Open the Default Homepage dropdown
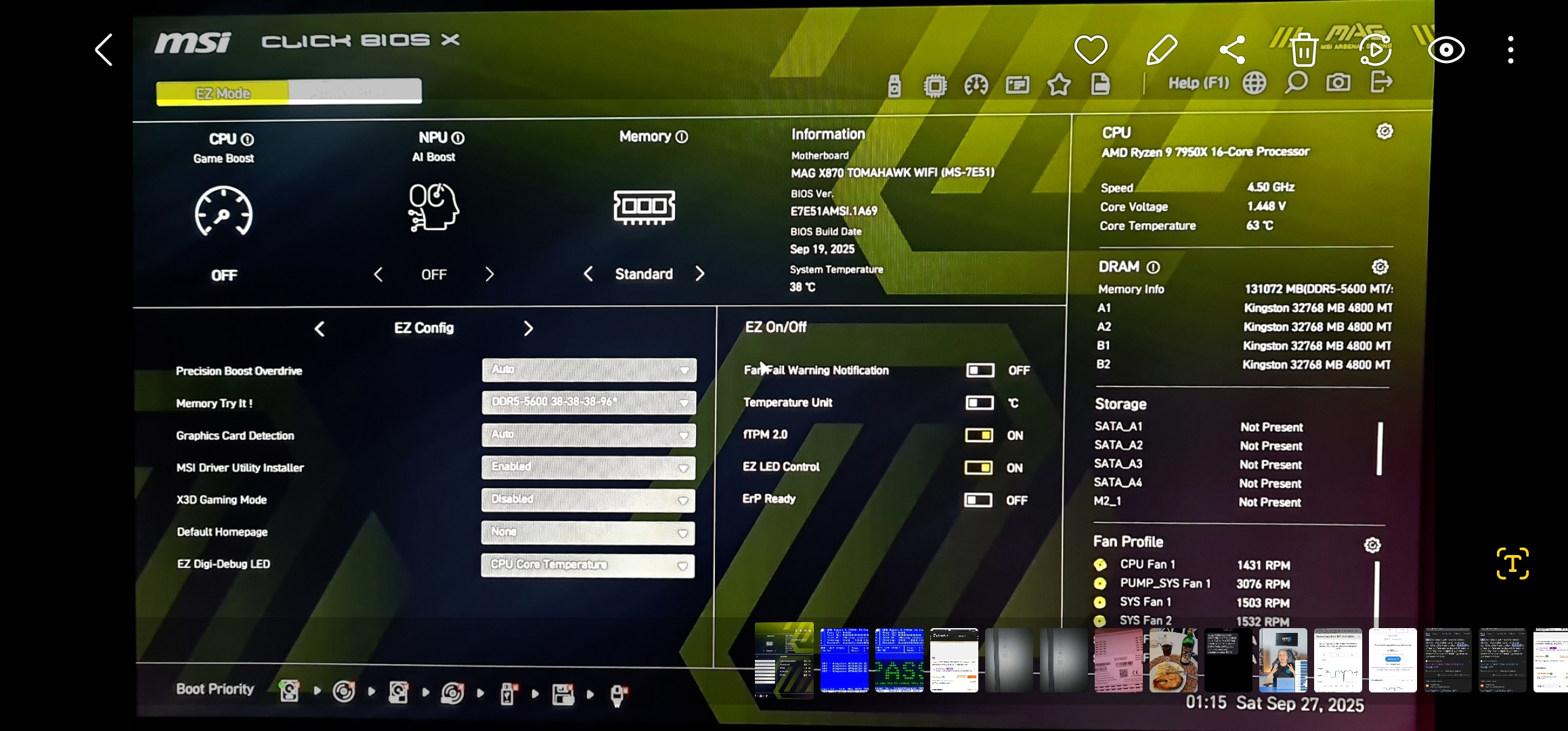The height and width of the screenshot is (731, 1568). [588, 533]
